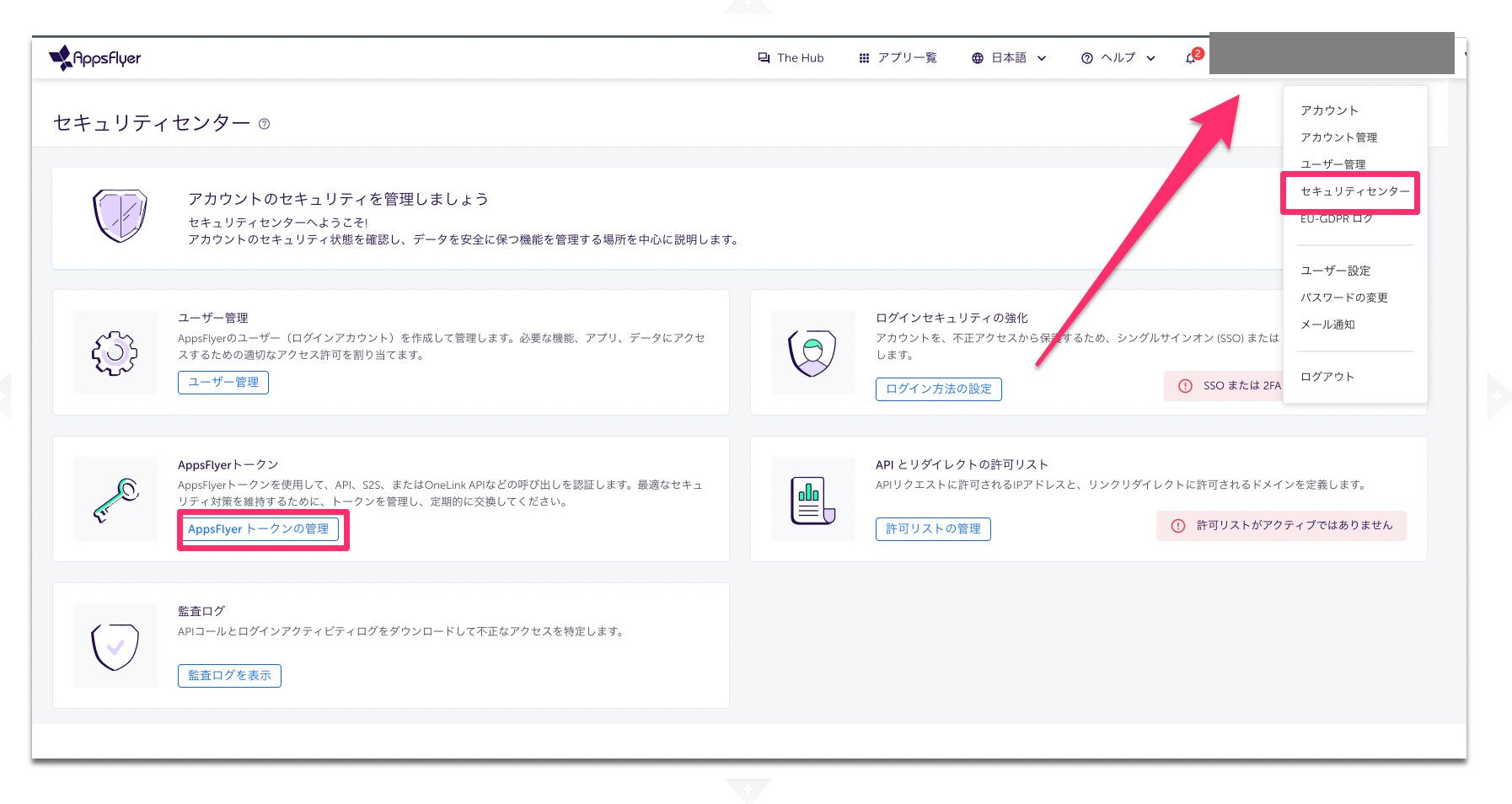Click the アカウント header in account menu

click(1329, 110)
